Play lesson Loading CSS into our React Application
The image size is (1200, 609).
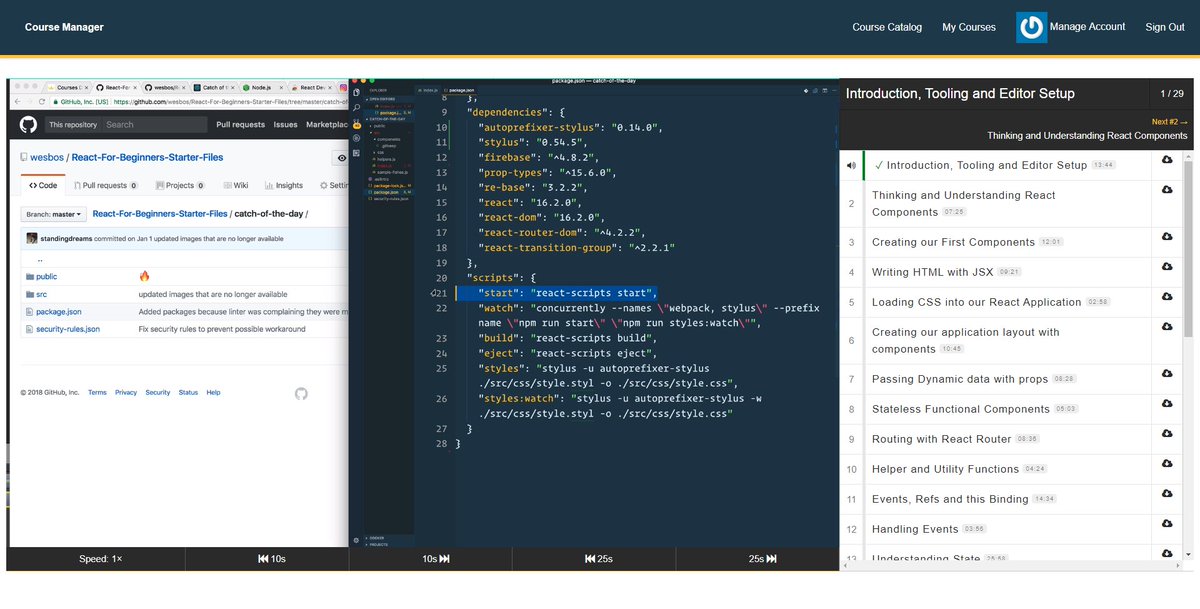tap(976, 302)
